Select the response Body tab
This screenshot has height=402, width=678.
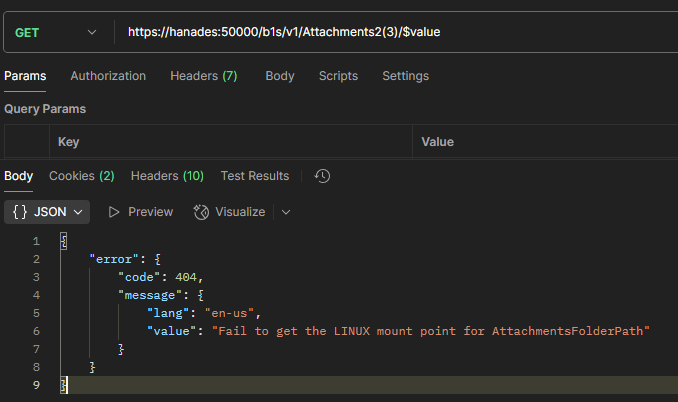click(19, 176)
